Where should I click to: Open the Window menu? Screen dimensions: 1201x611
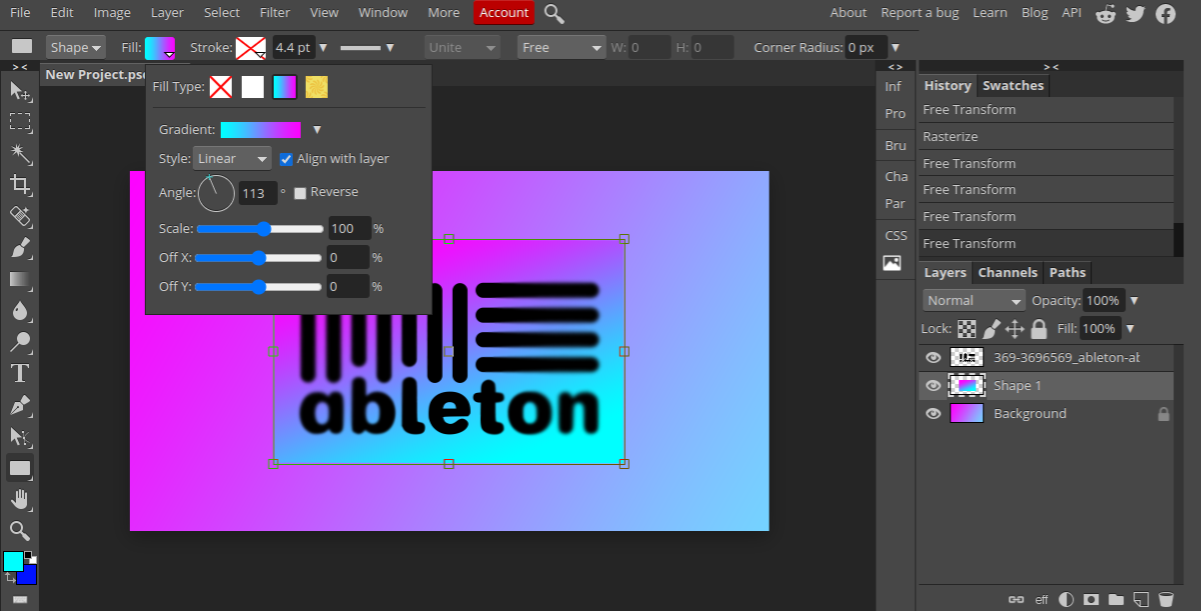[x=383, y=13]
